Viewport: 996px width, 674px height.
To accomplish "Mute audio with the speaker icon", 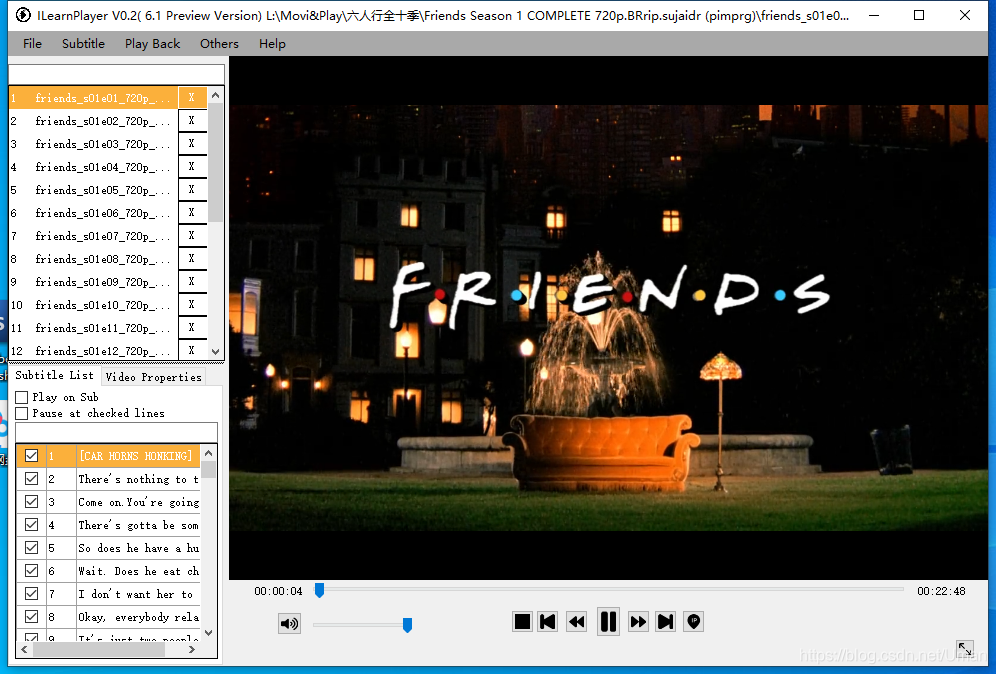I will [x=289, y=624].
